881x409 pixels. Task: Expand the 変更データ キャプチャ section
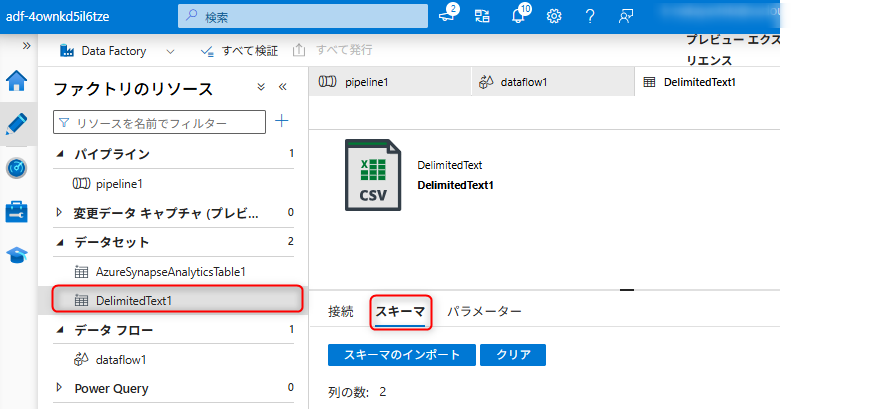tap(59, 212)
